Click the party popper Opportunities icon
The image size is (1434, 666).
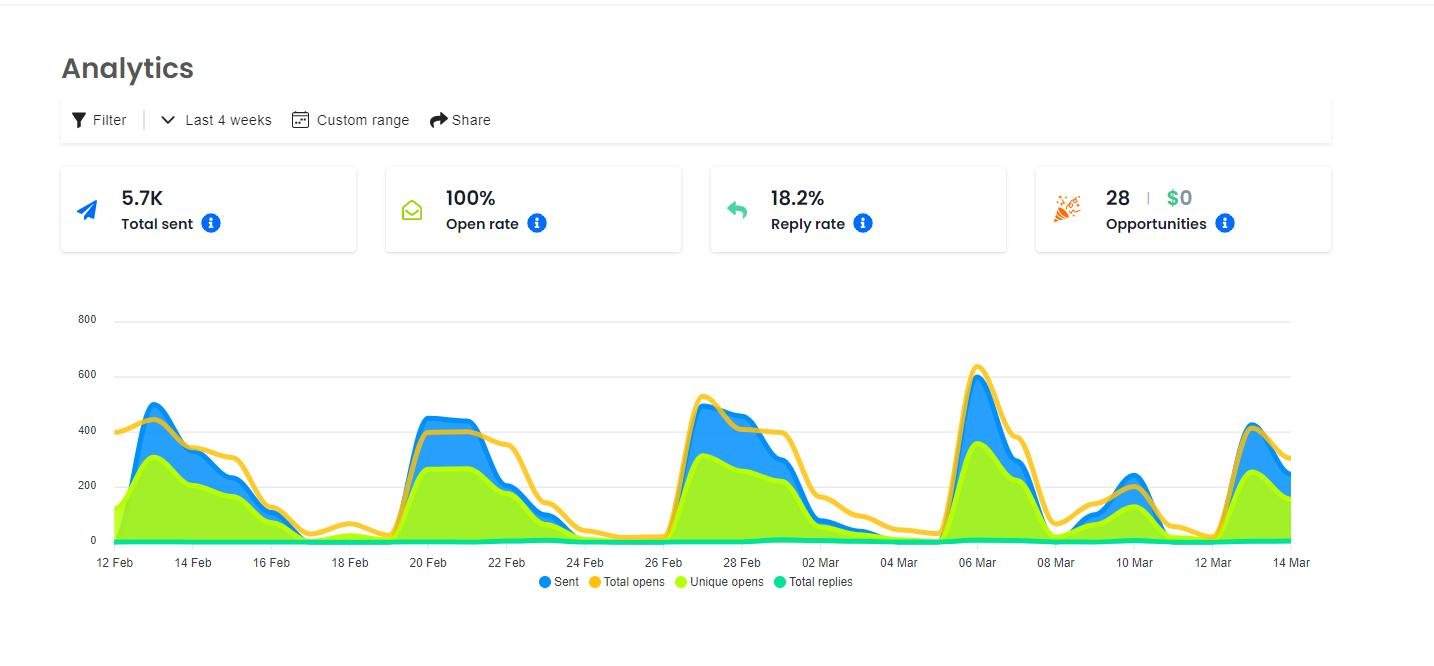pos(1067,209)
